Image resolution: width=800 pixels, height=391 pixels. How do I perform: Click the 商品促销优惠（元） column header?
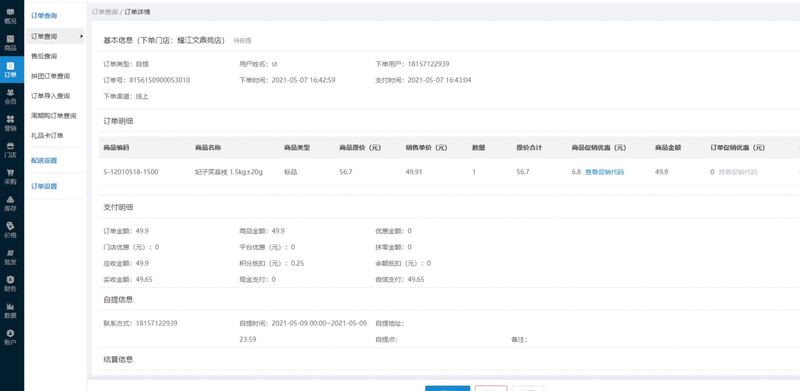[599, 148]
